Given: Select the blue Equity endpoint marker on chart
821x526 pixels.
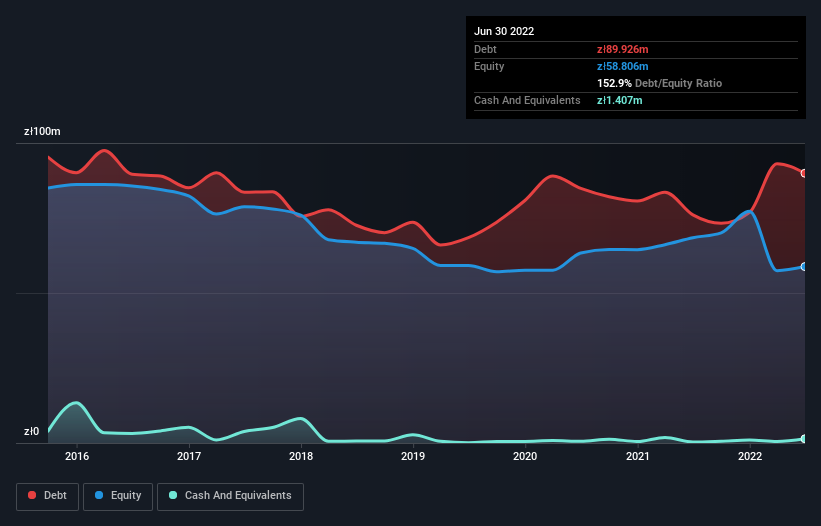Looking at the screenshot, I should point(804,267).
